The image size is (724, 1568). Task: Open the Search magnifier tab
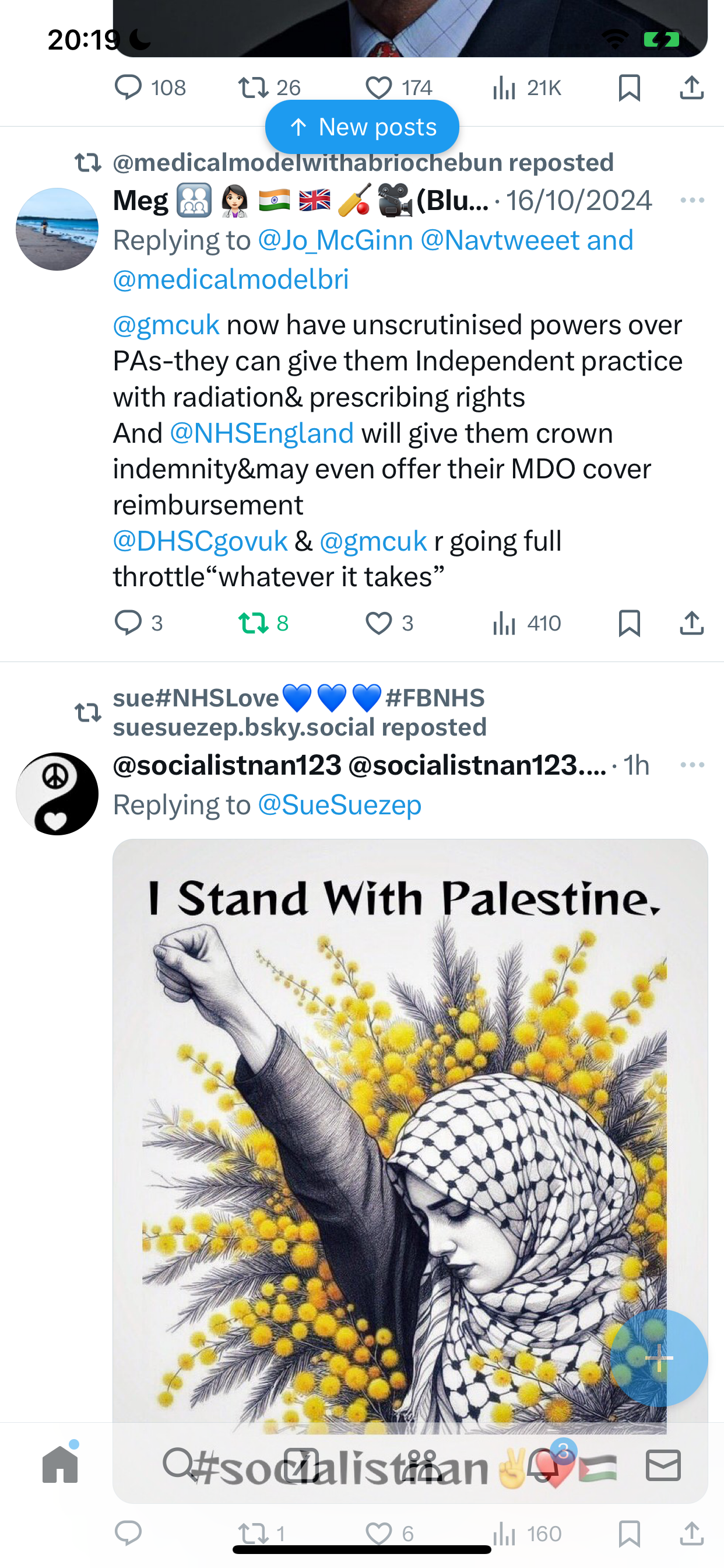(x=180, y=1465)
